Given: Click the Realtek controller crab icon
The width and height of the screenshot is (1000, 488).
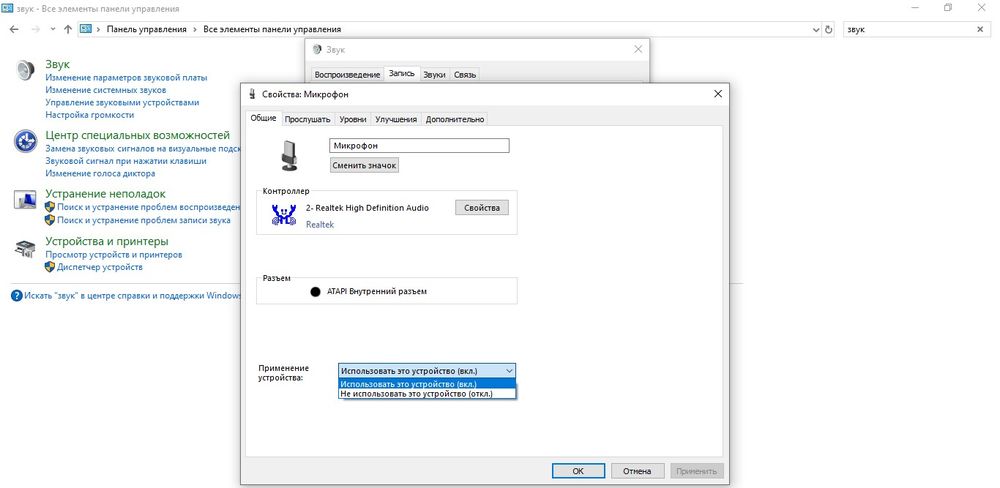Looking at the screenshot, I should point(284,213).
